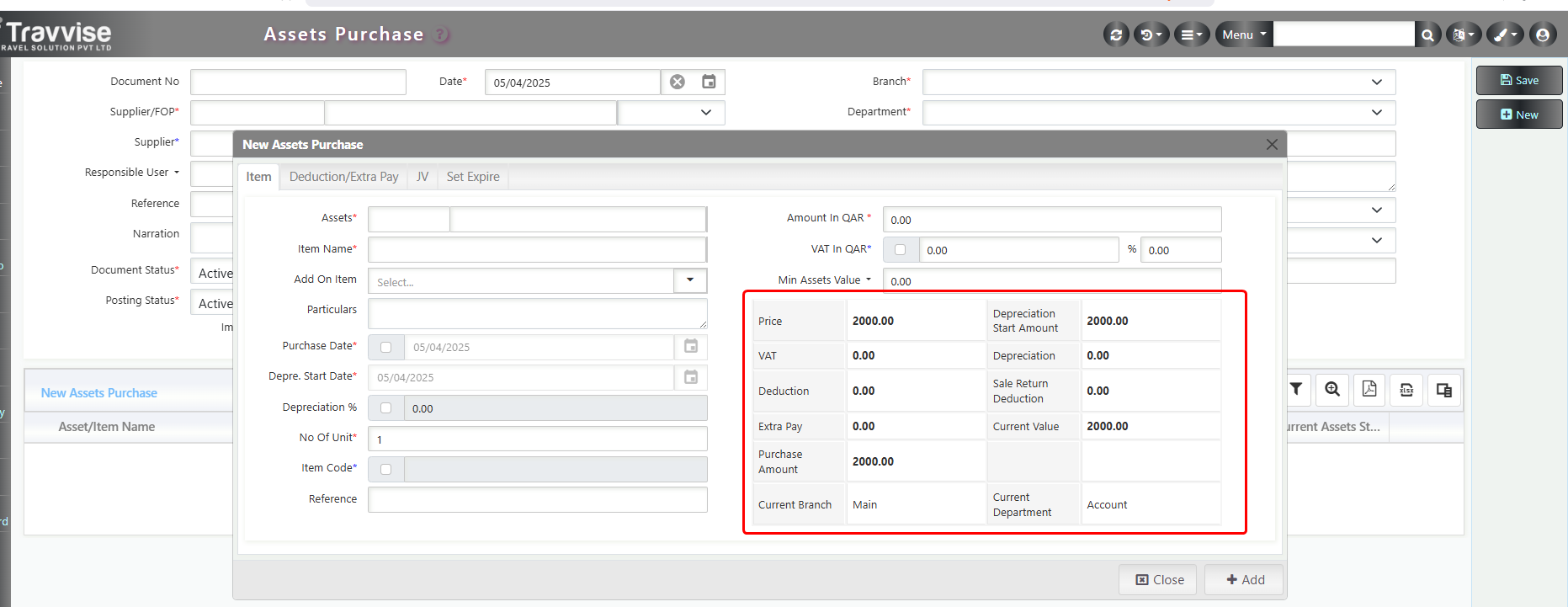1568x607 pixels.
Task: Click the filter funnel icon in grid toolbar
Action: point(1296,389)
